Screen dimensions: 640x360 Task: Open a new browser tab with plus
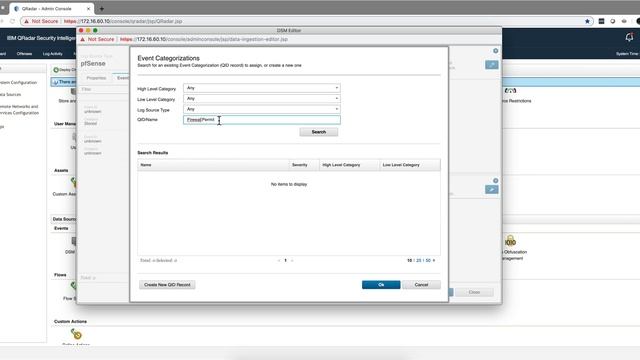(102, 9)
